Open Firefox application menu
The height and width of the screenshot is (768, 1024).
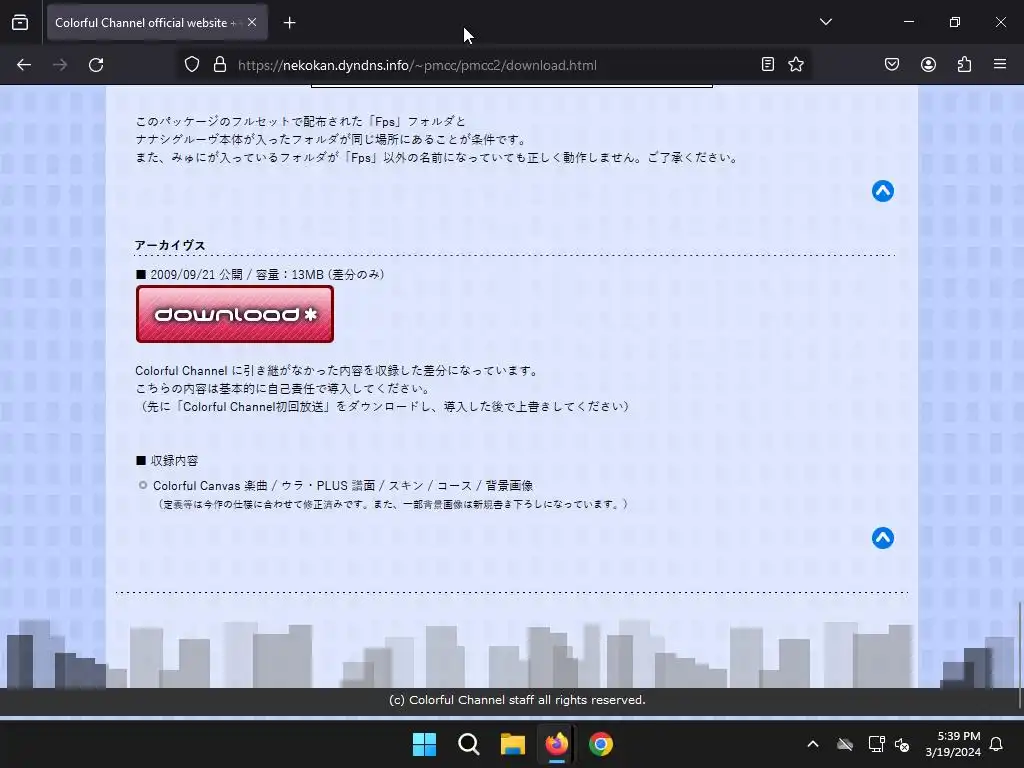(x=1000, y=64)
